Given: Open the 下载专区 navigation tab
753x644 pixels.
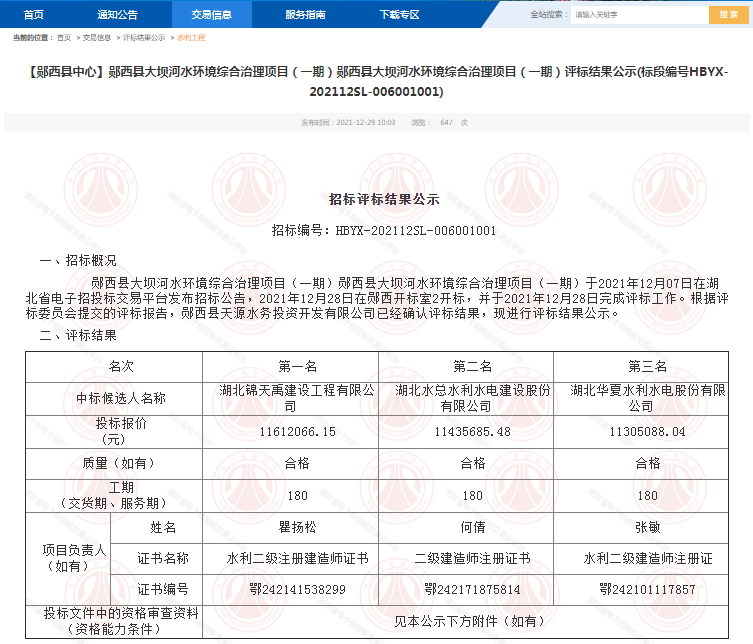Looking at the screenshot, I should tap(399, 14).
